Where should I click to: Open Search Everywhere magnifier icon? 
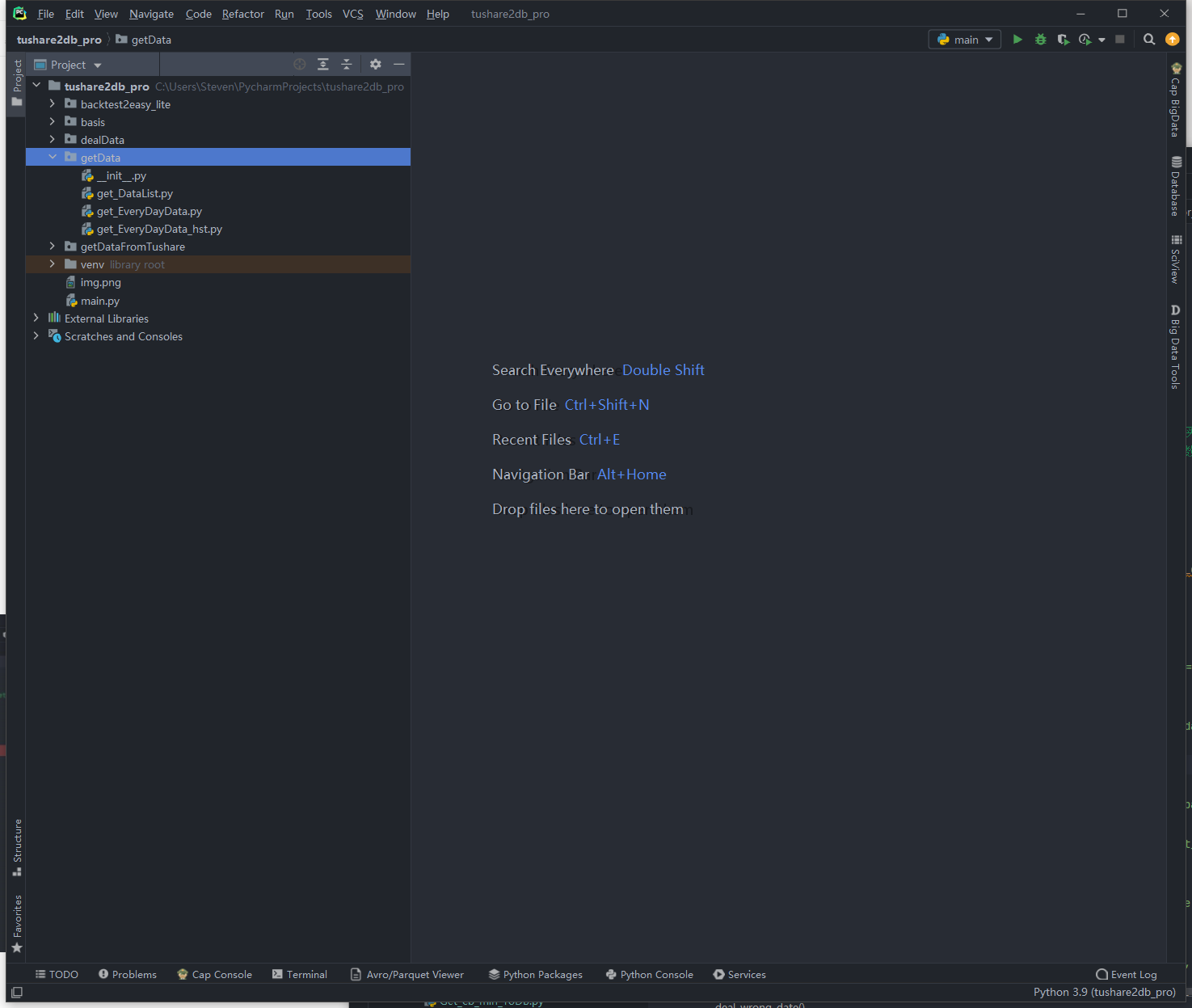point(1148,40)
